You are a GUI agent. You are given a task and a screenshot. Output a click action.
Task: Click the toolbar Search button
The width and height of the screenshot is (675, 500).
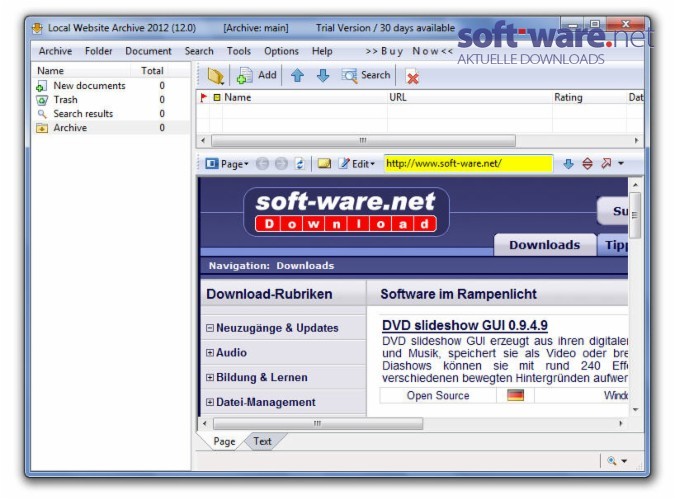tap(365, 75)
